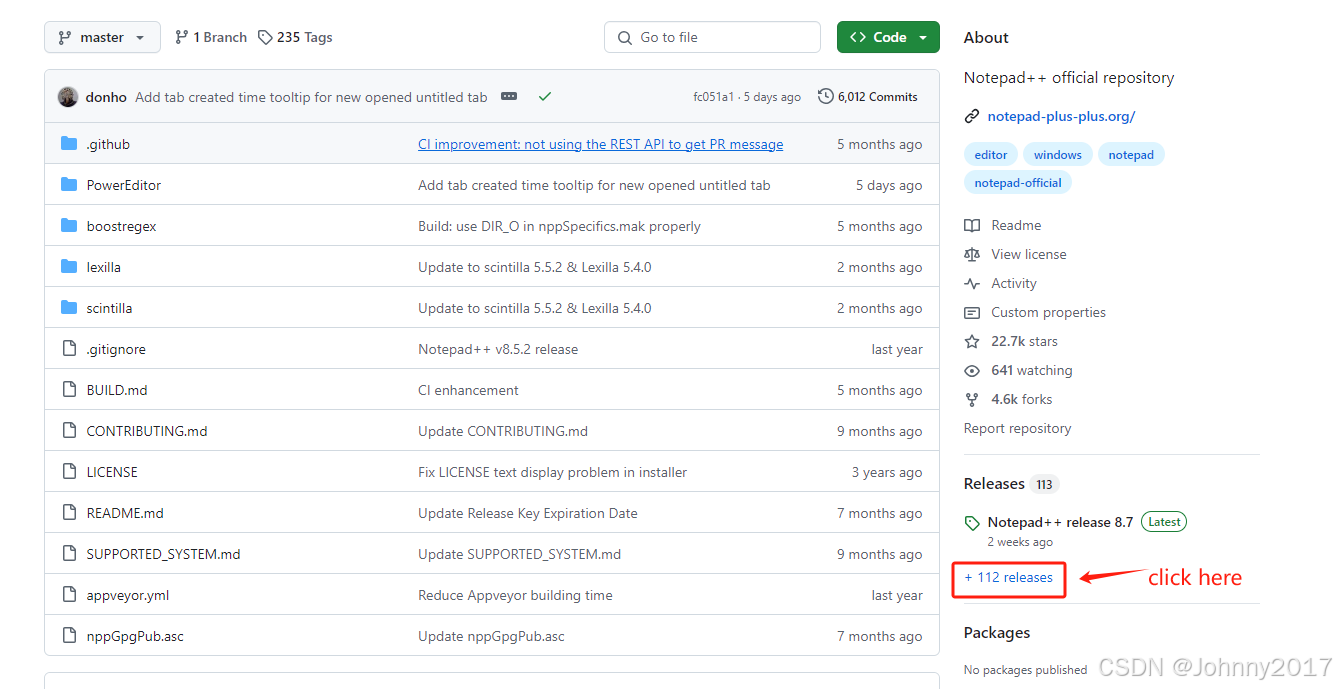Image resolution: width=1337 pixels, height=689 pixels.
Task: Click the link chain icon near website
Action: (x=972, y=116)
